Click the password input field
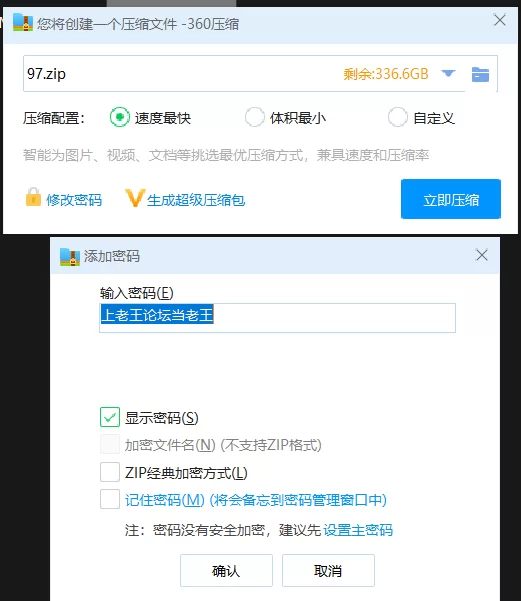521x601 pixels. [277, 318]
